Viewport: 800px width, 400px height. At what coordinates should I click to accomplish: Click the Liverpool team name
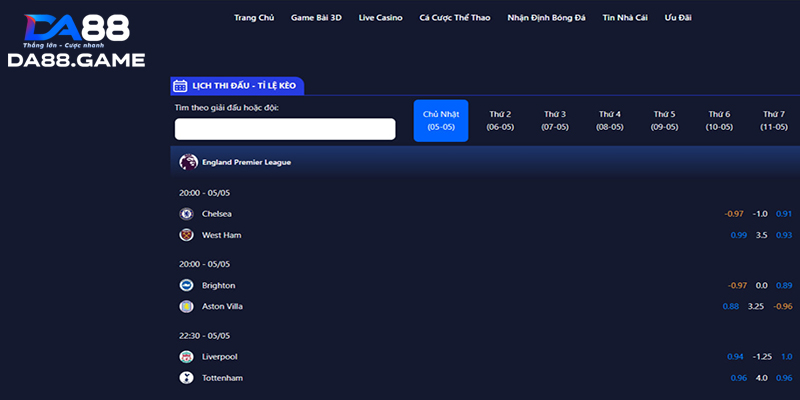coord(220,357)
